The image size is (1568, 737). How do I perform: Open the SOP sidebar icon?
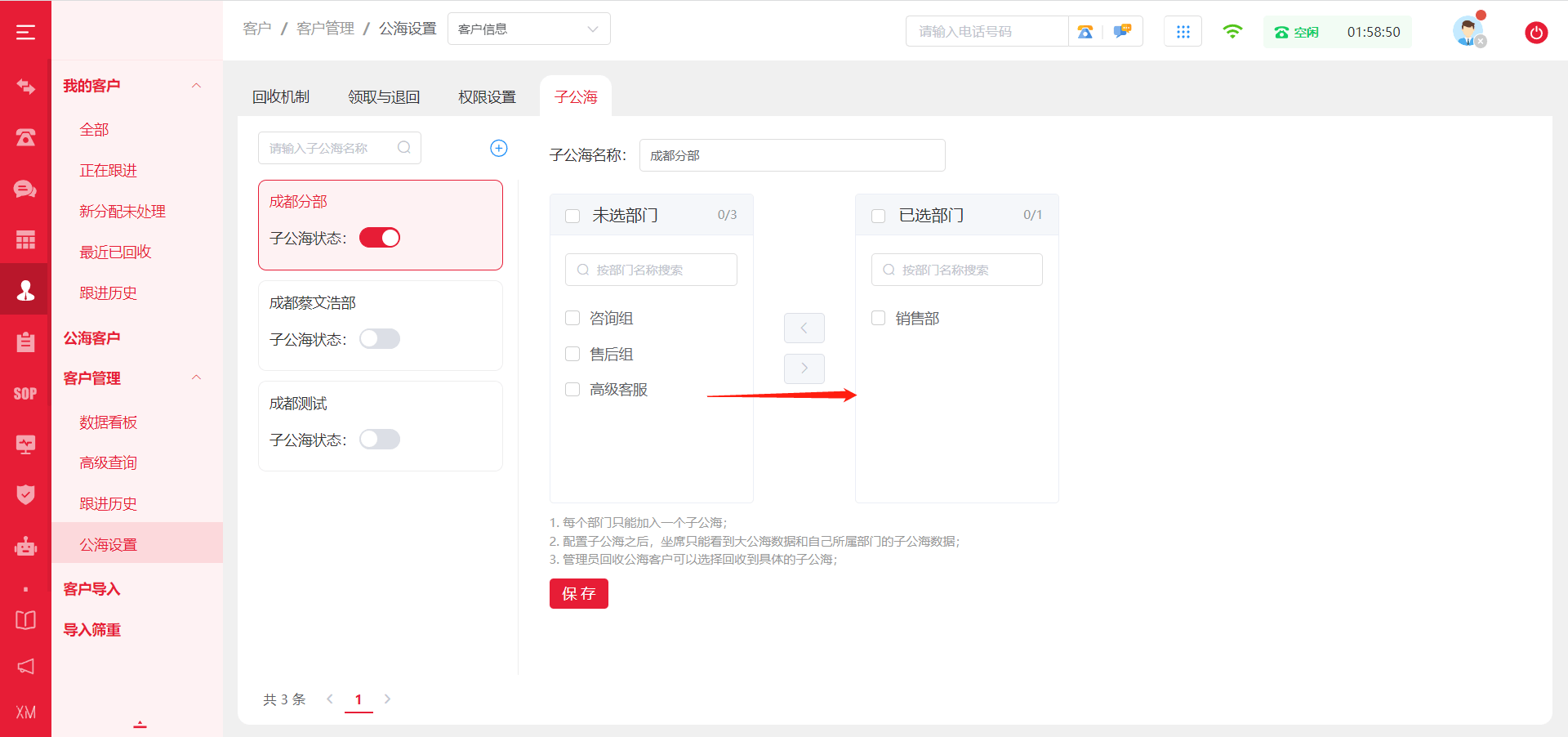pos(25,393)
